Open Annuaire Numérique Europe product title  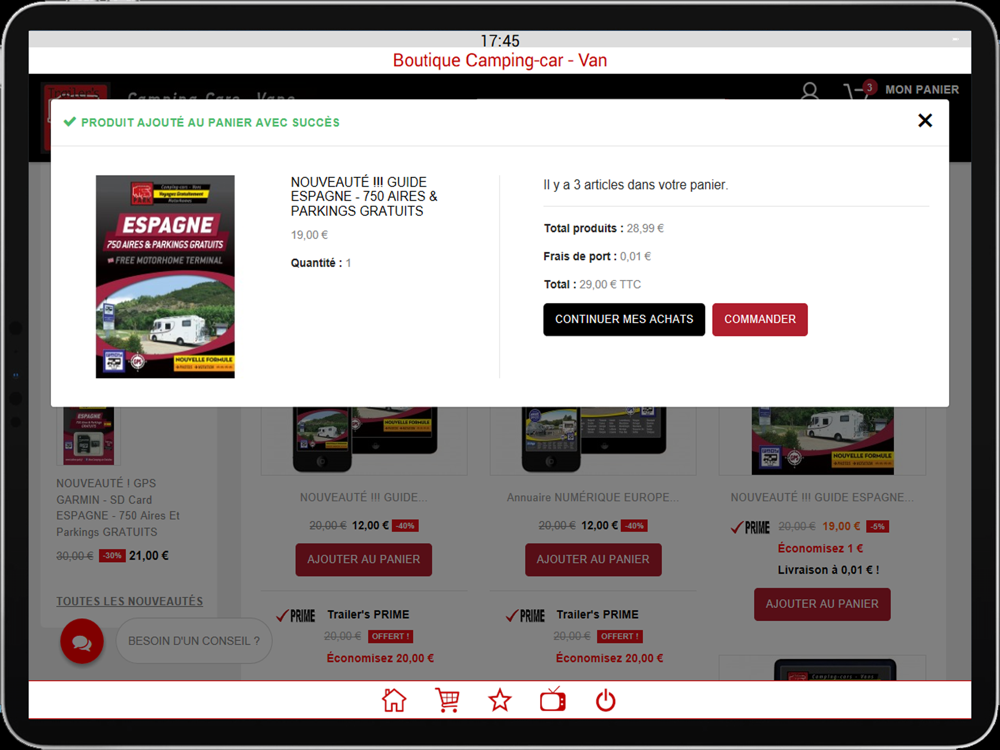pos(593,497)
